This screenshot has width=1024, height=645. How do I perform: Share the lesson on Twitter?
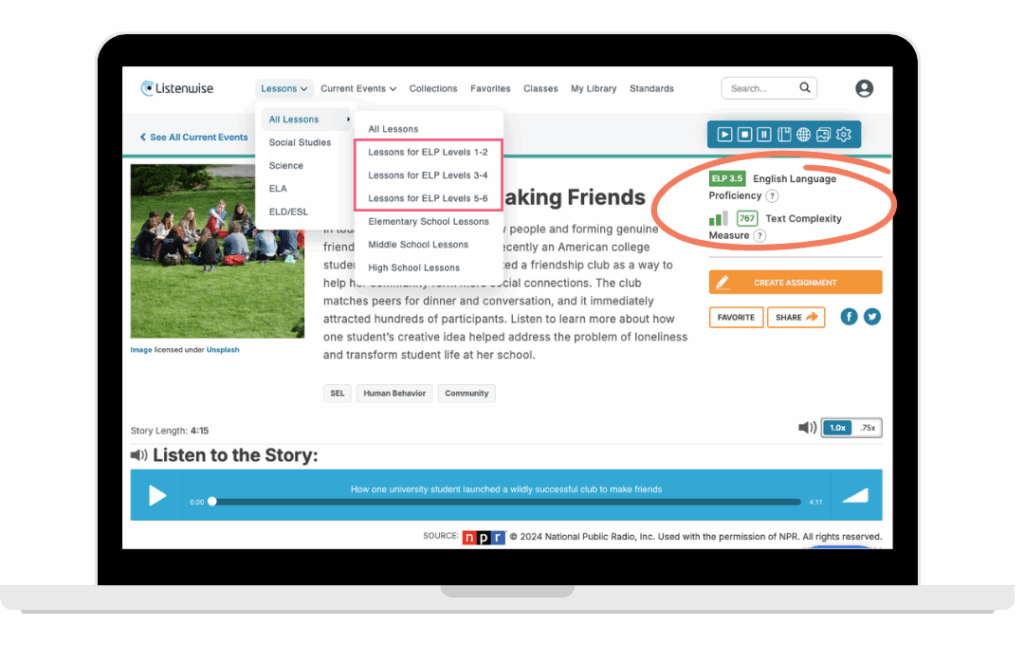point(871,316)
